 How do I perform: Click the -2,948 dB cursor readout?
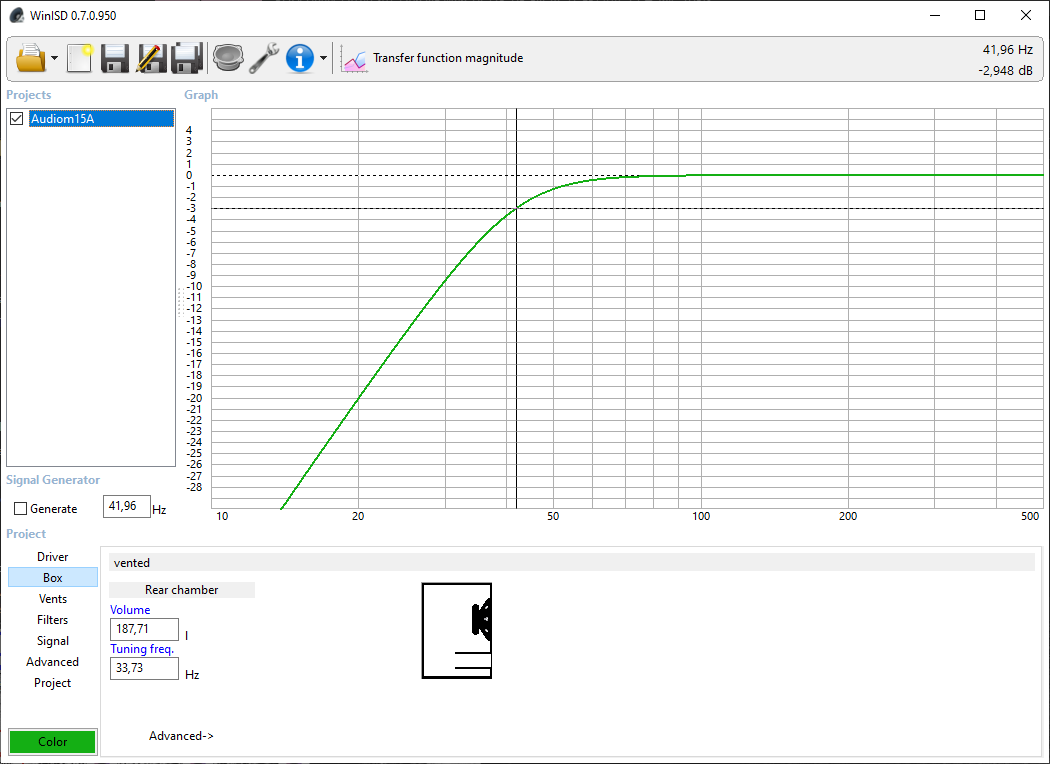click(x=1005, y=70)
